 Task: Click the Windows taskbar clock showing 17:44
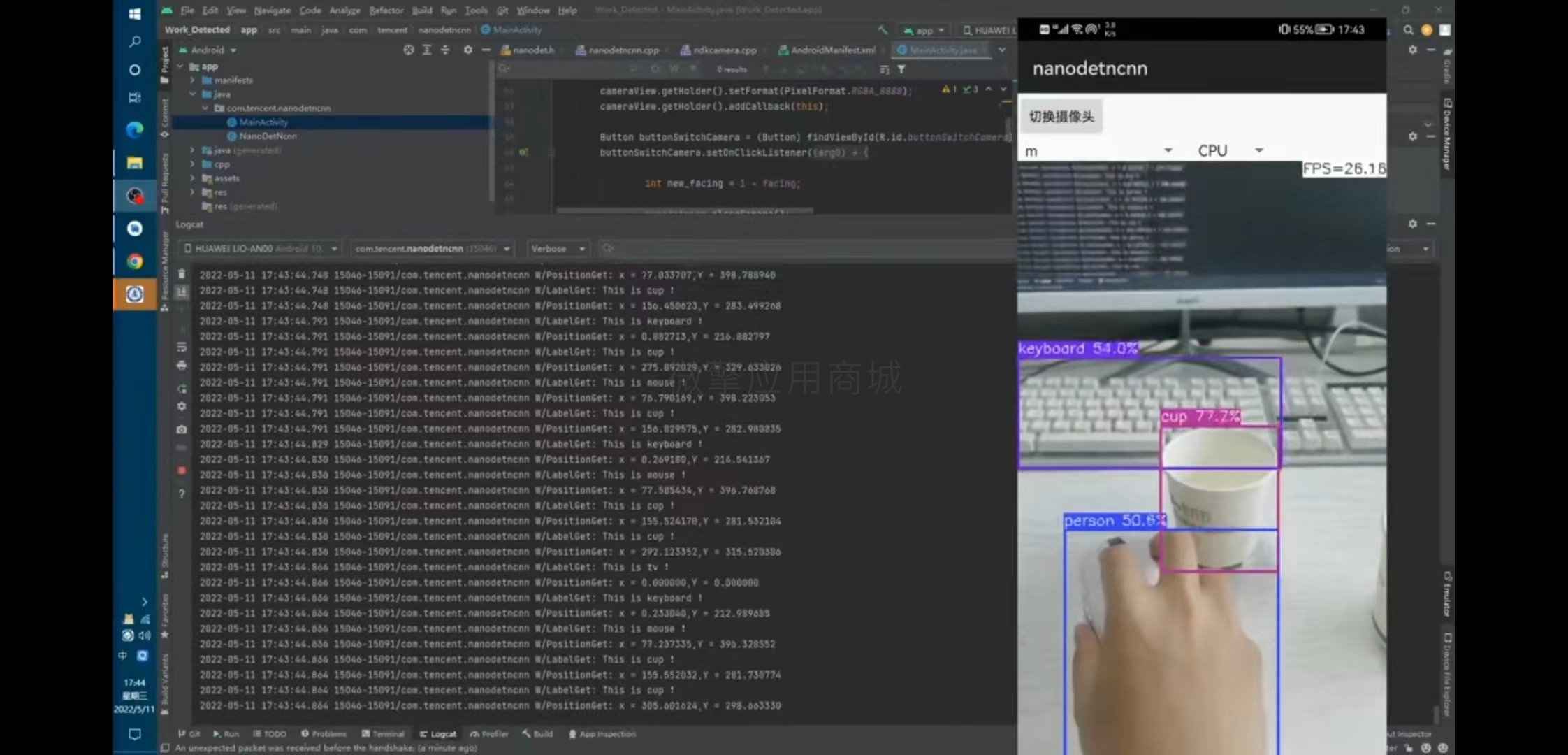point(135,682)
